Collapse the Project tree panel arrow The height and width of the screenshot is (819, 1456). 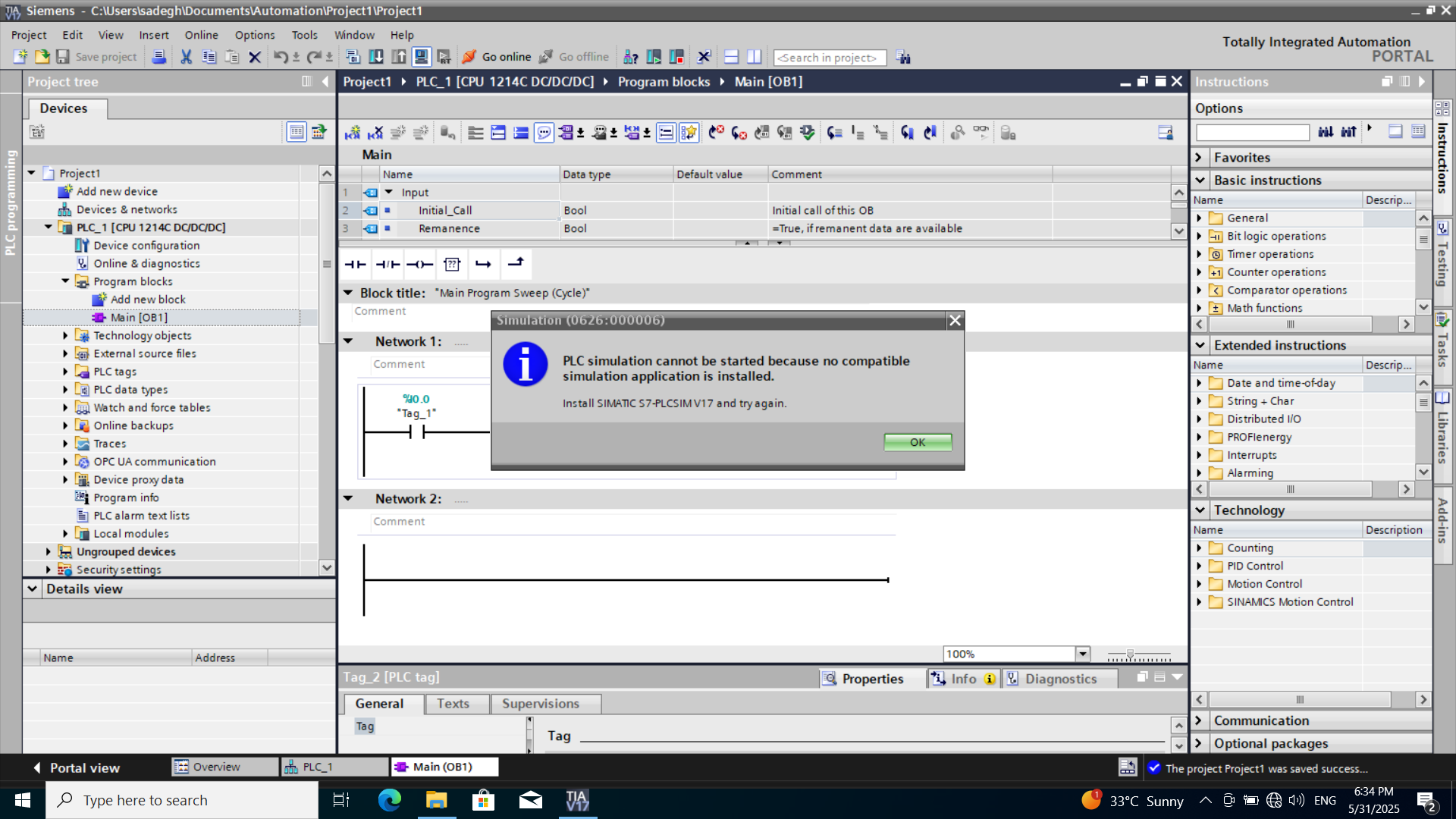click(325, 81)
